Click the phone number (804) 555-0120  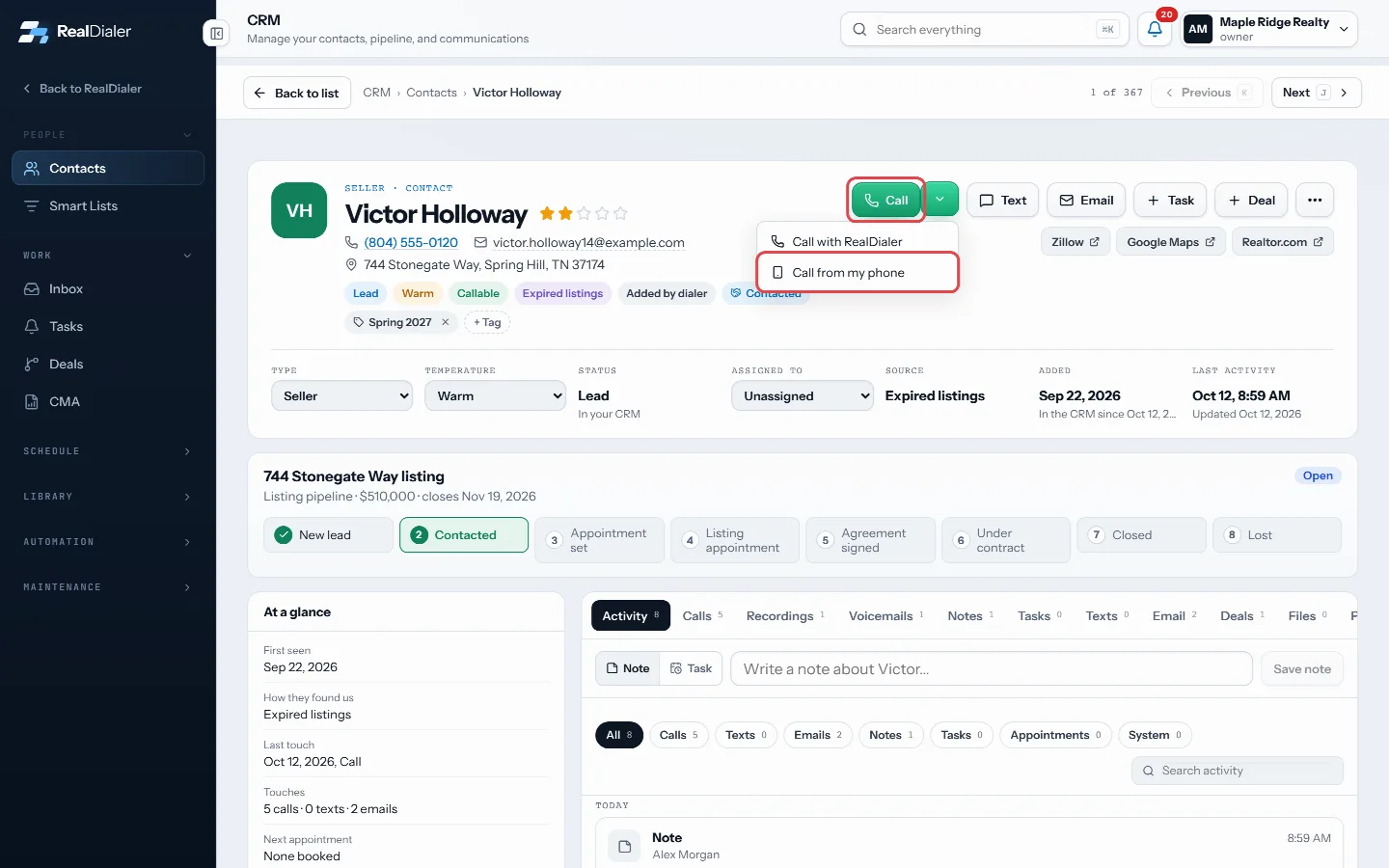tap(411, 243)
